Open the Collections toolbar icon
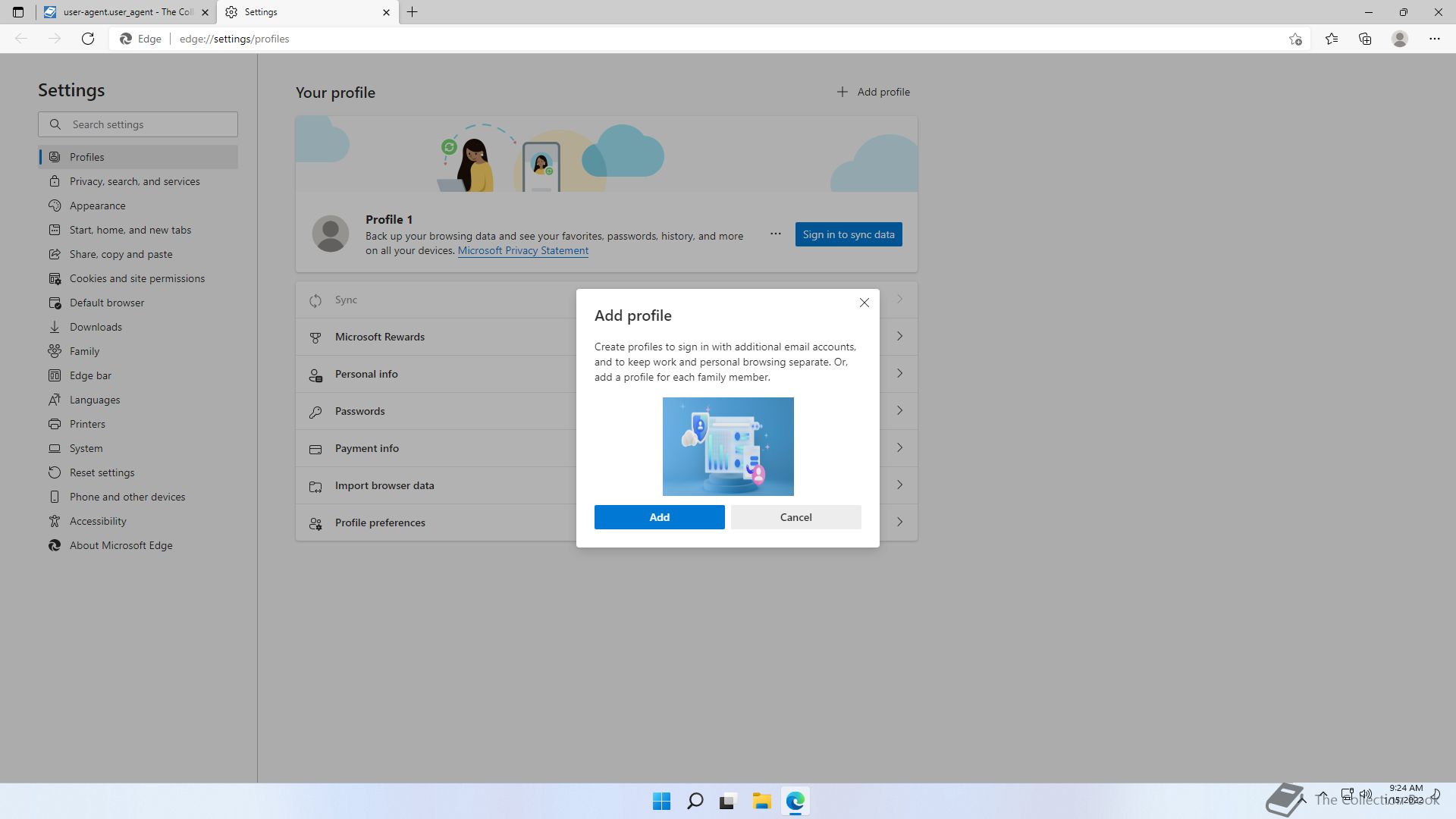Screen dimensions: 1456x819 click(x=1365, y=39)
